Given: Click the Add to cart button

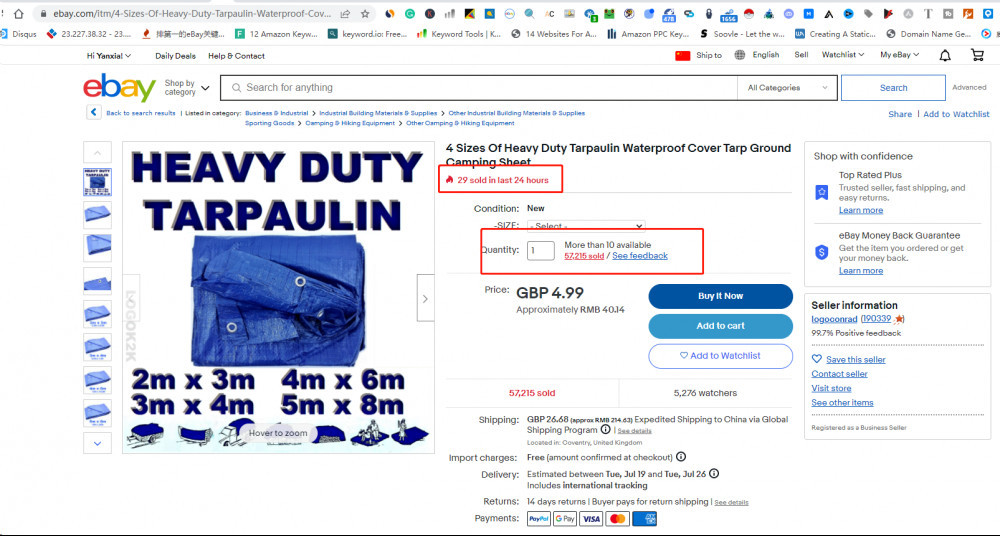Looking at the screenshot, I should pos(721,326).
